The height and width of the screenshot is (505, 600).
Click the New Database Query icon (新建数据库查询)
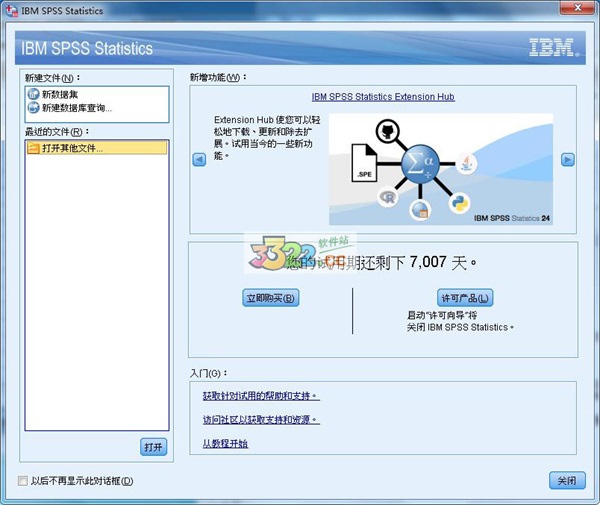[33, 108]
